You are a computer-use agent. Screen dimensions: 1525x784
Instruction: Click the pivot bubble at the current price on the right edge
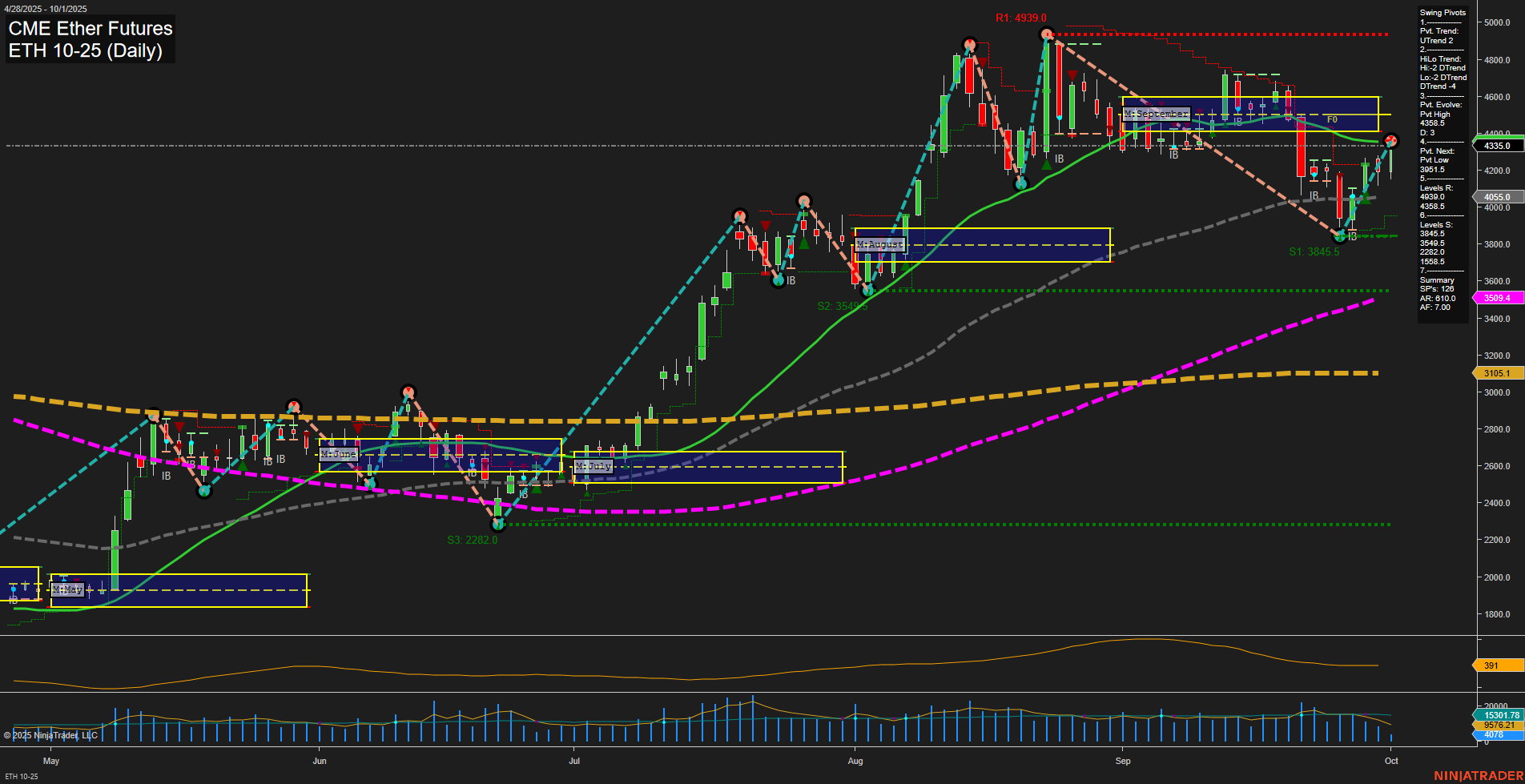1390,140
